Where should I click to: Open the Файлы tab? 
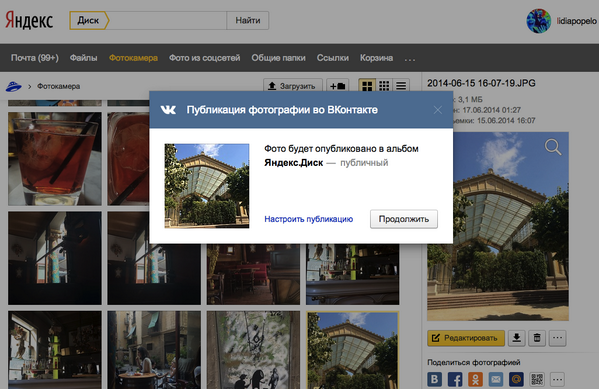click(x=83, y=58)
